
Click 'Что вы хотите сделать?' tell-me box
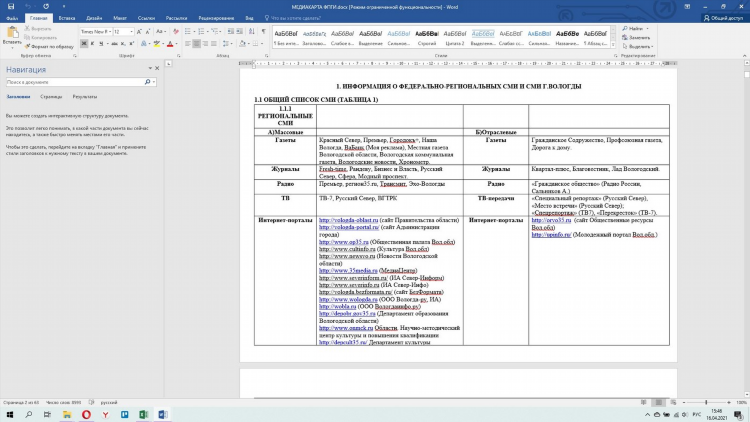[295, 18]
